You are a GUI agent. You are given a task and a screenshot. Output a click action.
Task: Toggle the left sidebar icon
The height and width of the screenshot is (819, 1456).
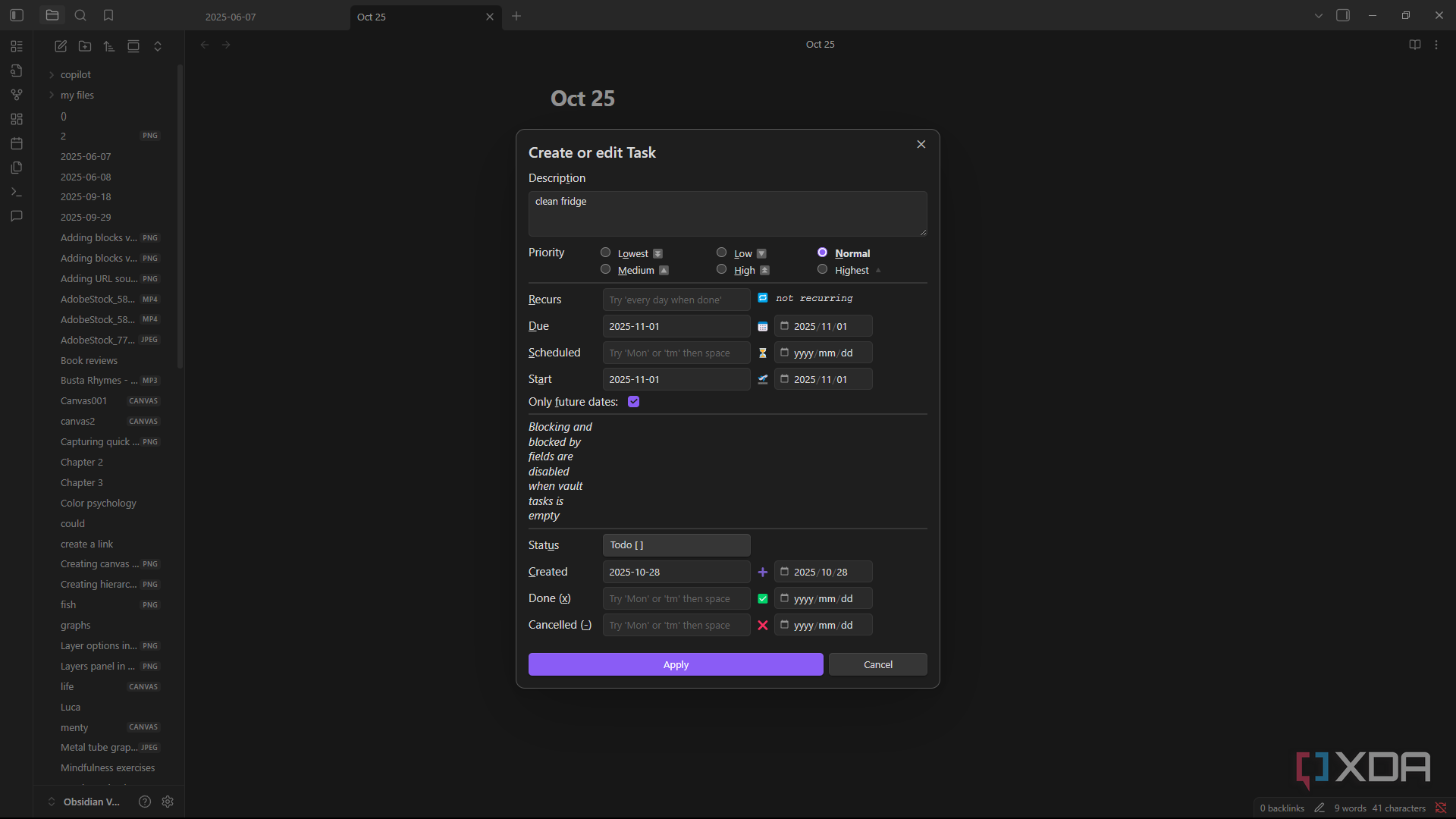[17, 15]
